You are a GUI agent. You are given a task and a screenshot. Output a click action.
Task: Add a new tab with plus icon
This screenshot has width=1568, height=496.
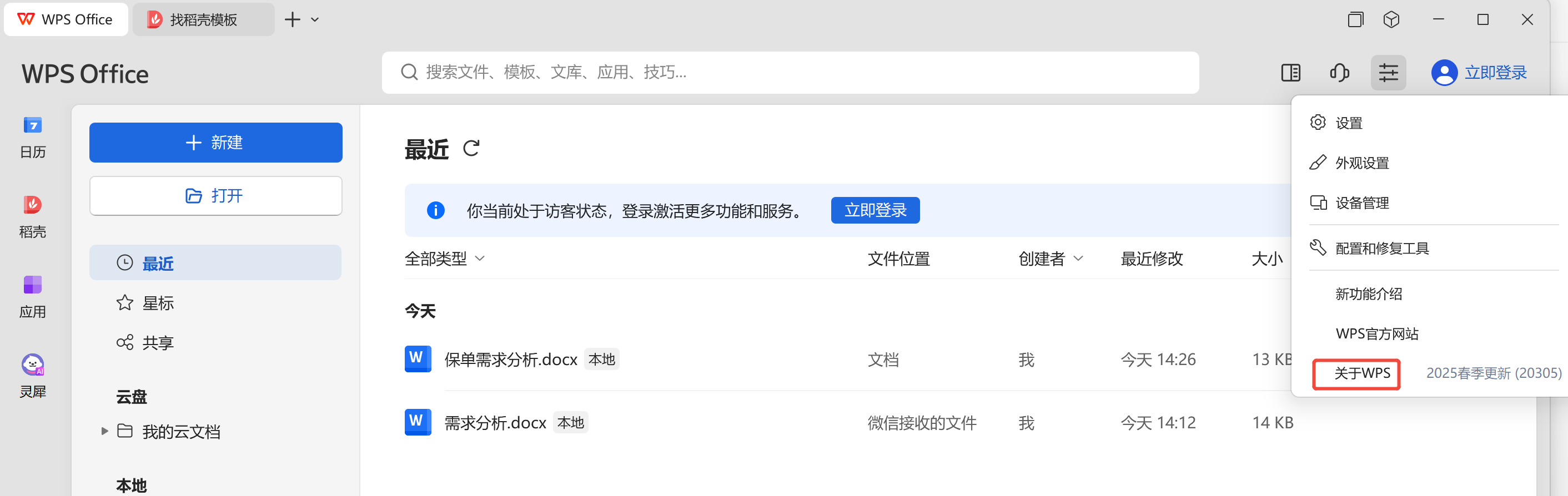[x=293, y=19]
